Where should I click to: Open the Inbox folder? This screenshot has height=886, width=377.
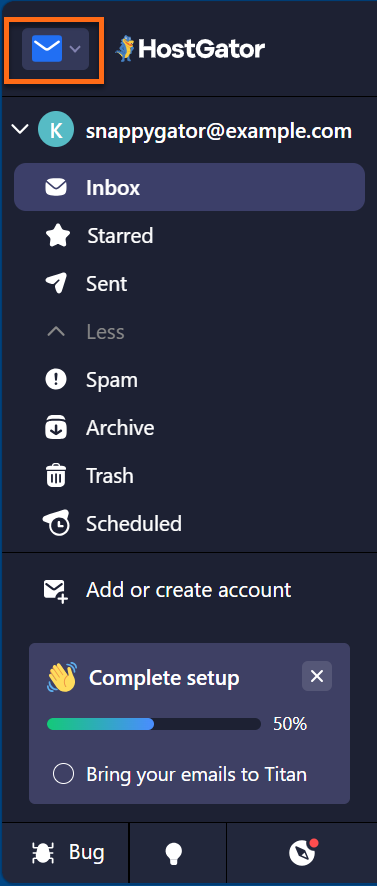pyautogui.click(x=189, y=187)
